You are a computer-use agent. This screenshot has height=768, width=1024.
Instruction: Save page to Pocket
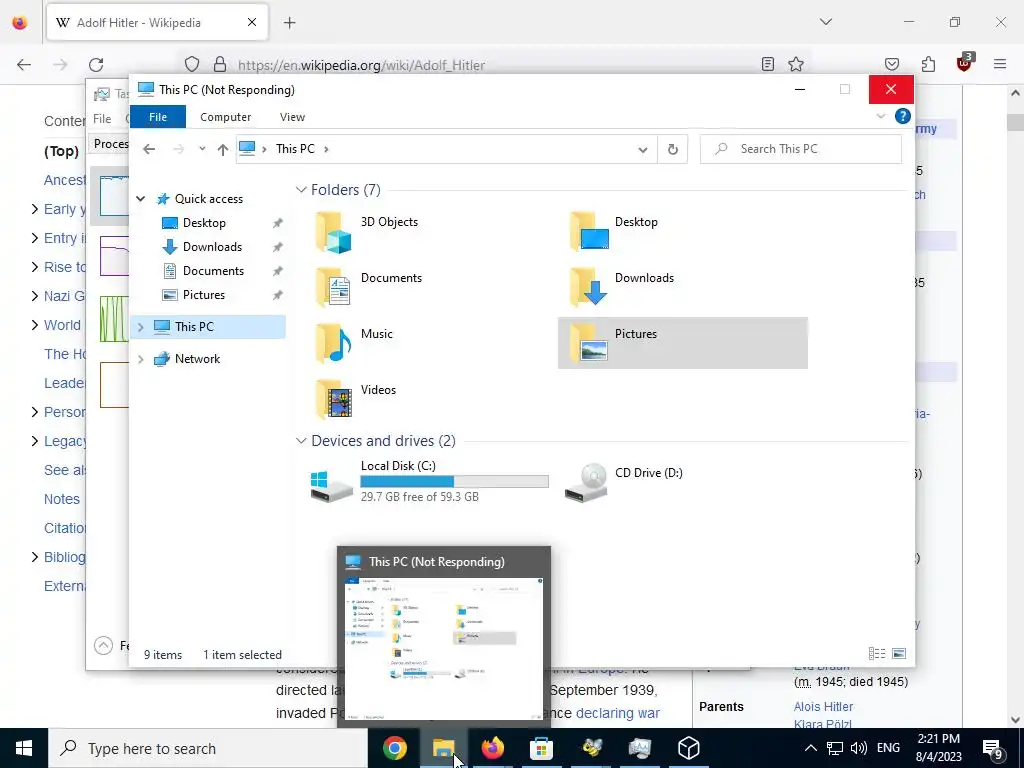coord(891,64)
